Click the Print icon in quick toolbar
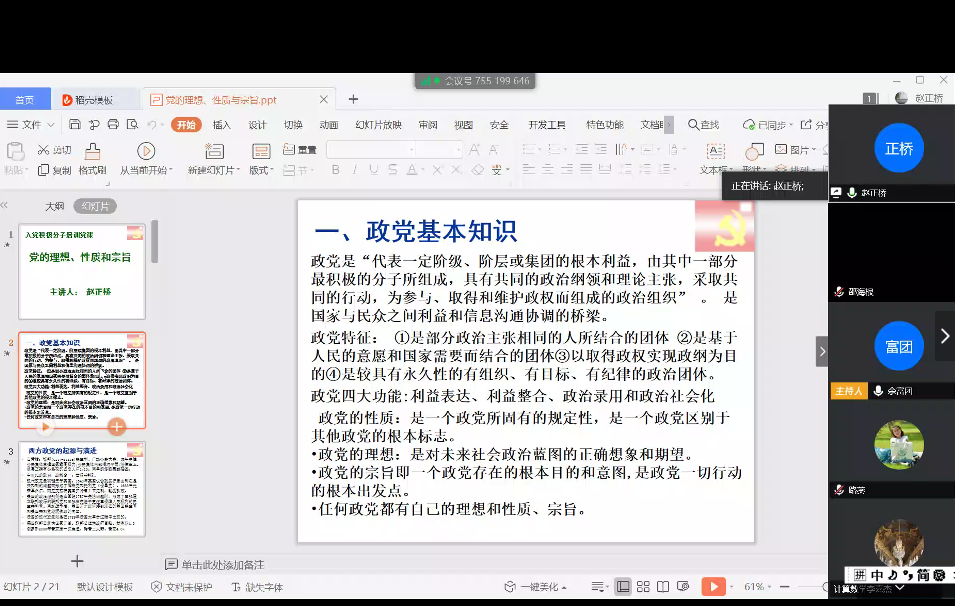 113,125
